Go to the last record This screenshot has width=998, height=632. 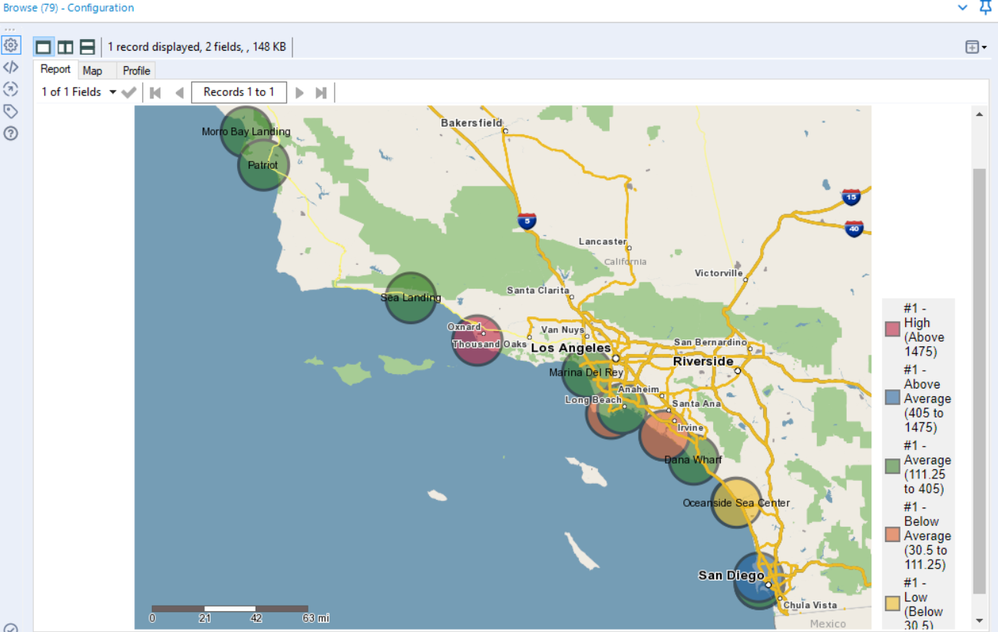321,93
